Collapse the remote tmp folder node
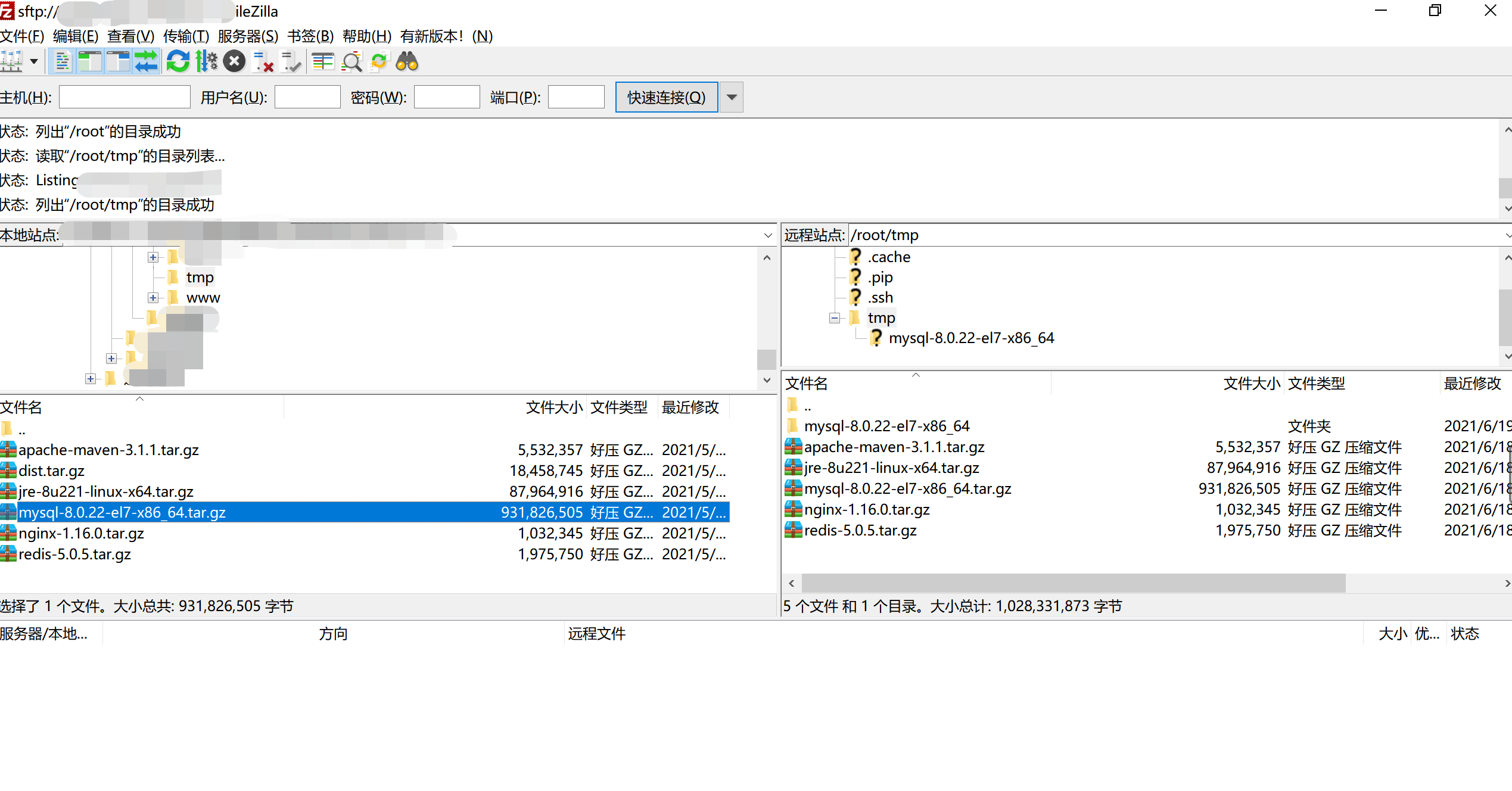This screenshot has height=791, width=1512. 835,318
